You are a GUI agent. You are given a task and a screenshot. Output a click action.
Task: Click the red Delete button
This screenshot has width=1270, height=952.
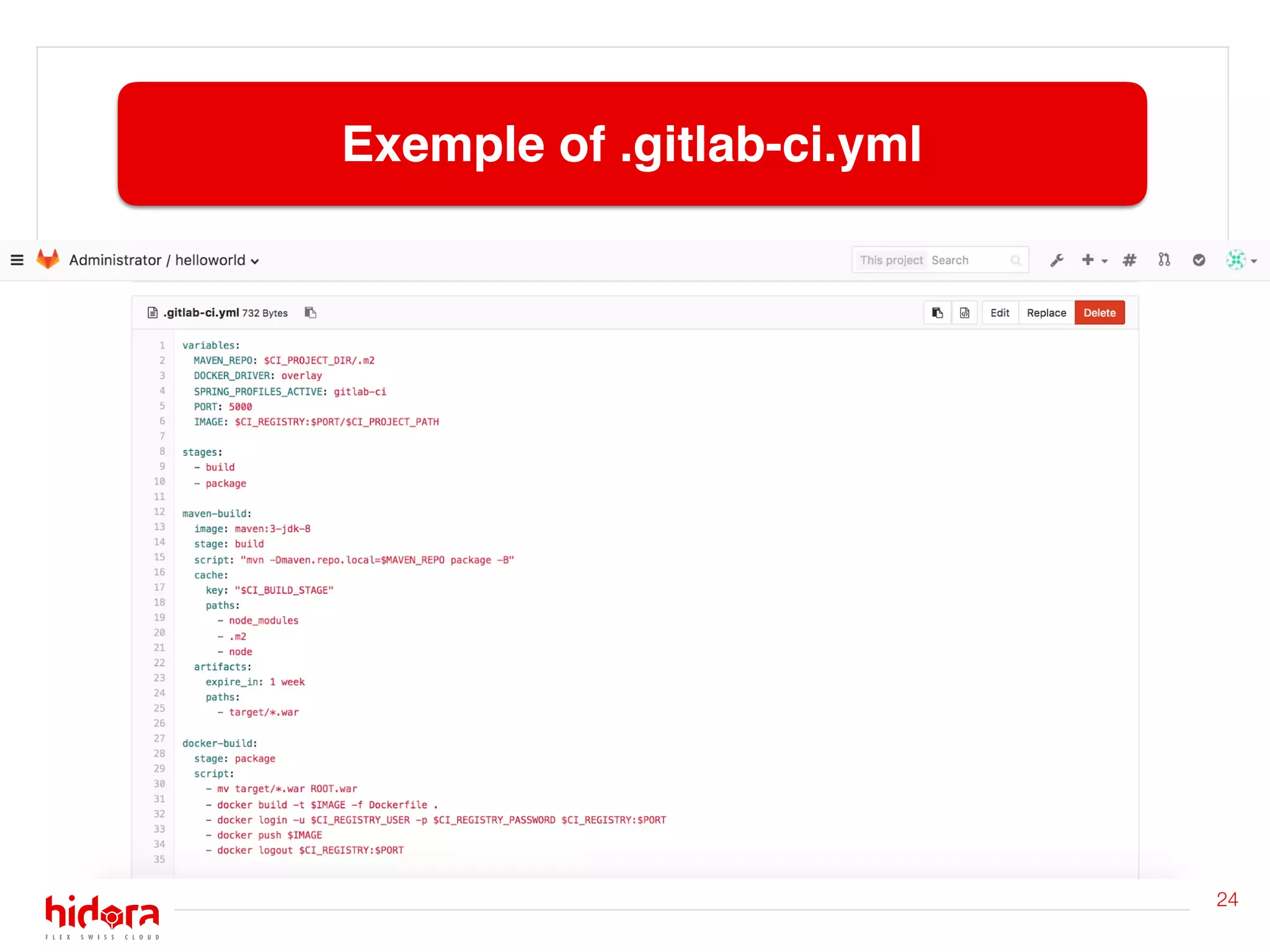pos(1099,313)
